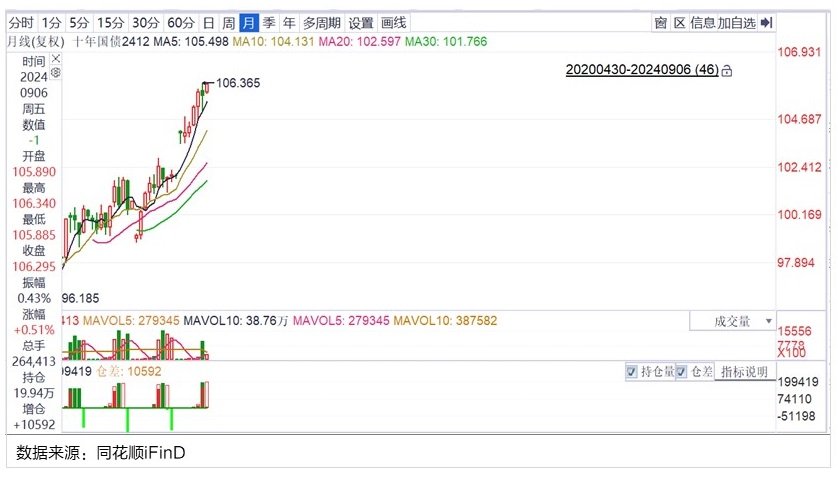
Task: Click the 指标说明 button
Action: point(744,371)
